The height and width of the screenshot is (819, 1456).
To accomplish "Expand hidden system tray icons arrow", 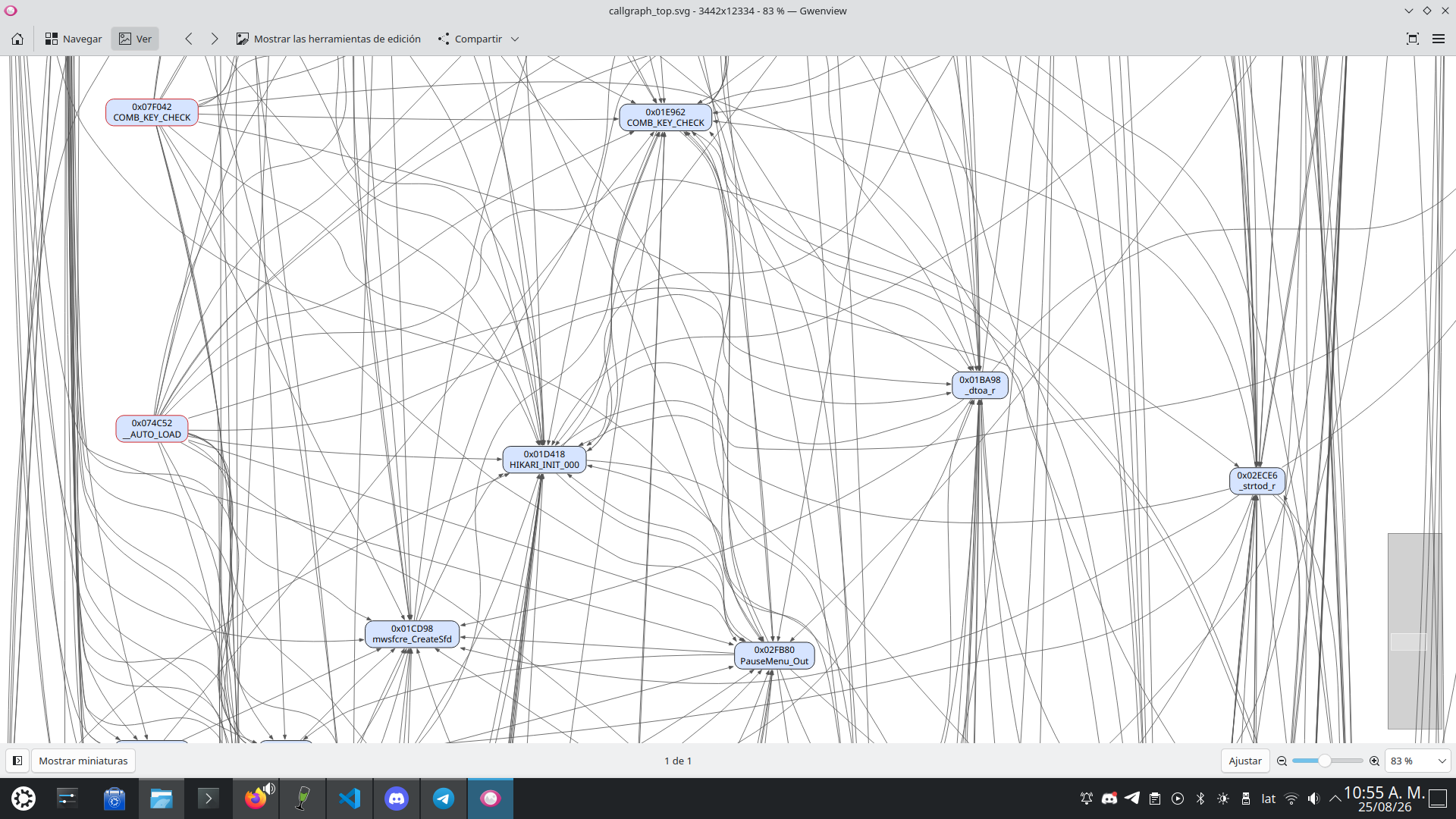I will point(1335,799).
